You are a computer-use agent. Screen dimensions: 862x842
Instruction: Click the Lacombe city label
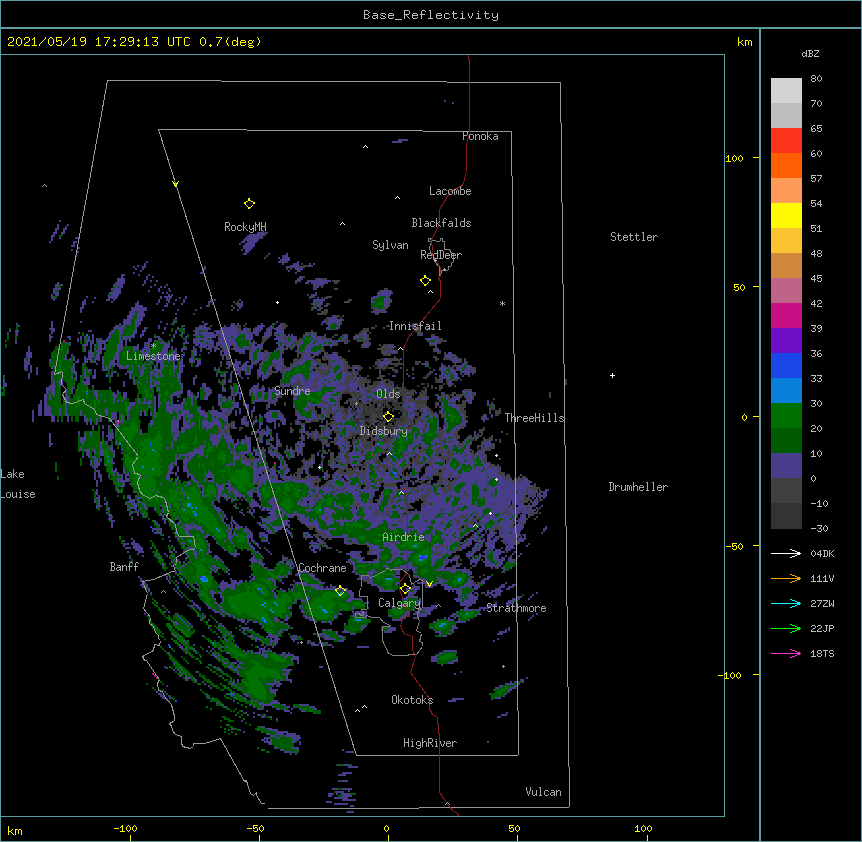(450, 191)
